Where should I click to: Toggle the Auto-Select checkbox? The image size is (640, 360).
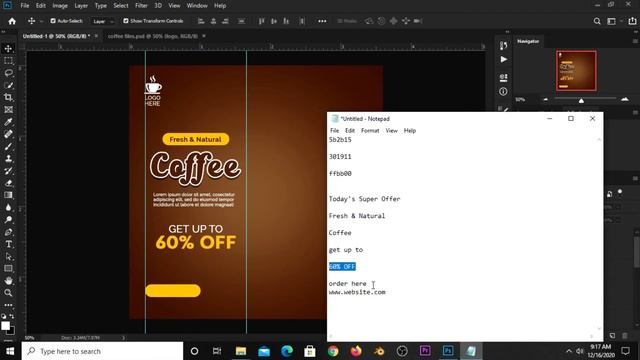53,21
